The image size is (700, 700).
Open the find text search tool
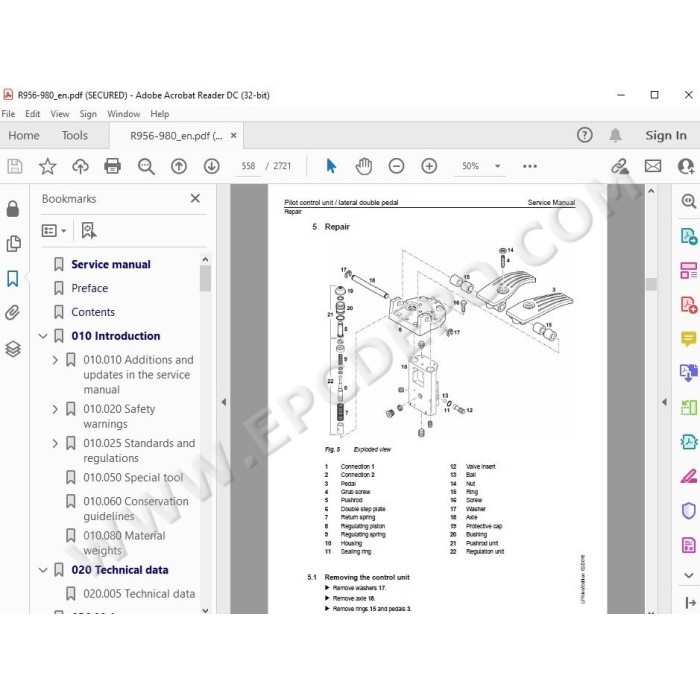pyautogui.click(x=146, y=166)
